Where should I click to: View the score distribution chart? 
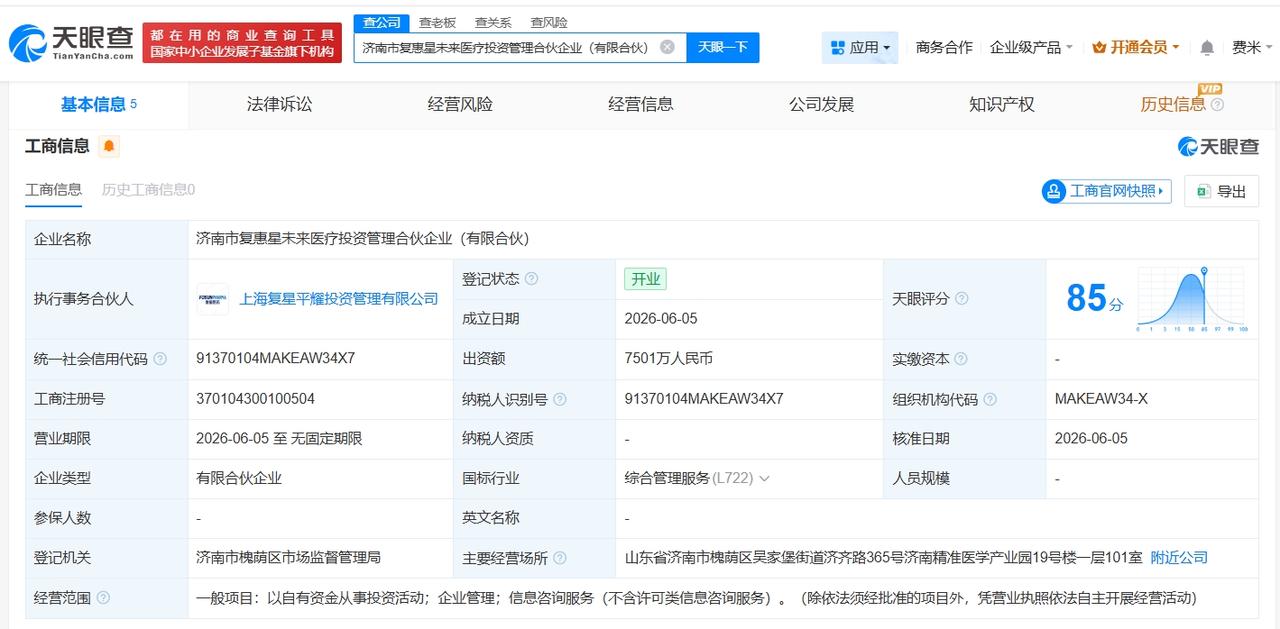click(1192, 299)
